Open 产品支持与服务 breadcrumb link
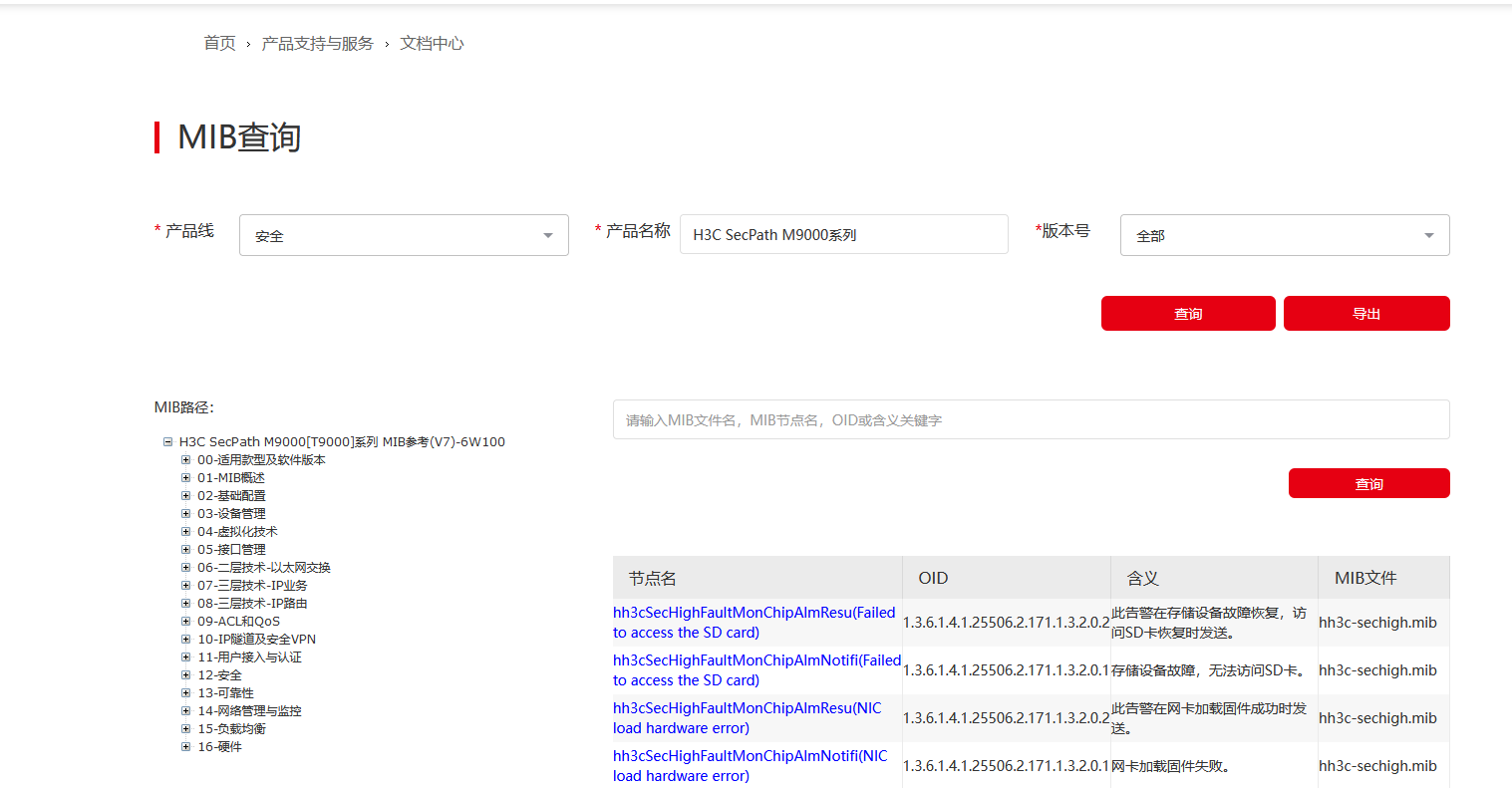The width and height of the screenshot is (1512, 788). 318,43
